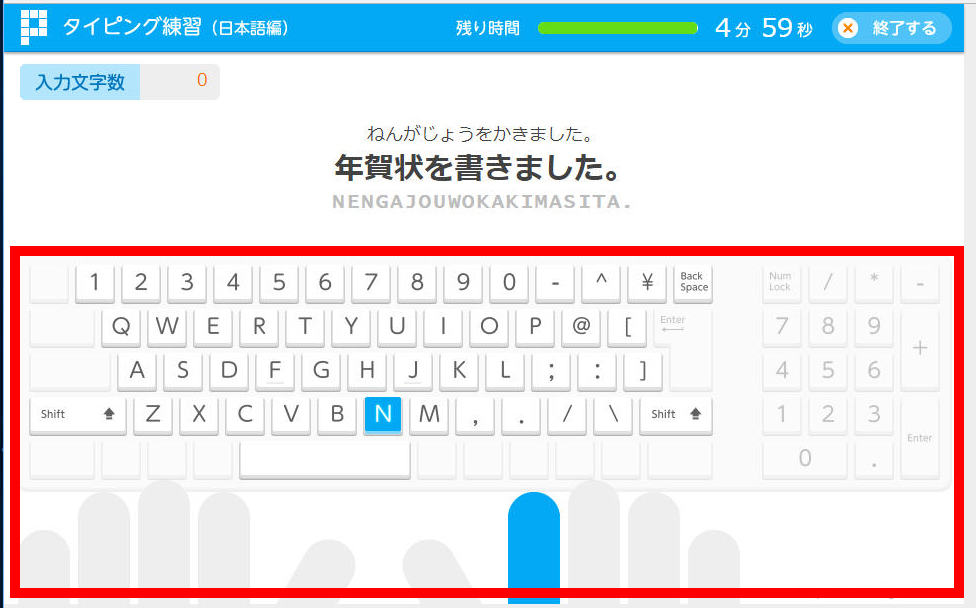Viewport: 976px width, 608px height.
Task: Click the タイピング練習 title text
Action: point(132,27)
